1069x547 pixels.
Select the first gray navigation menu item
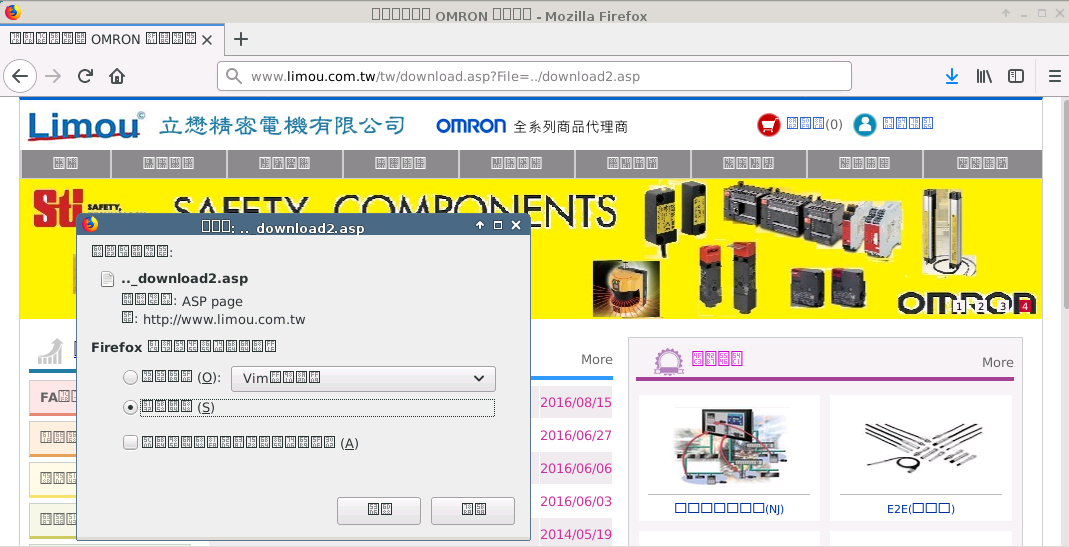(65, 164)
